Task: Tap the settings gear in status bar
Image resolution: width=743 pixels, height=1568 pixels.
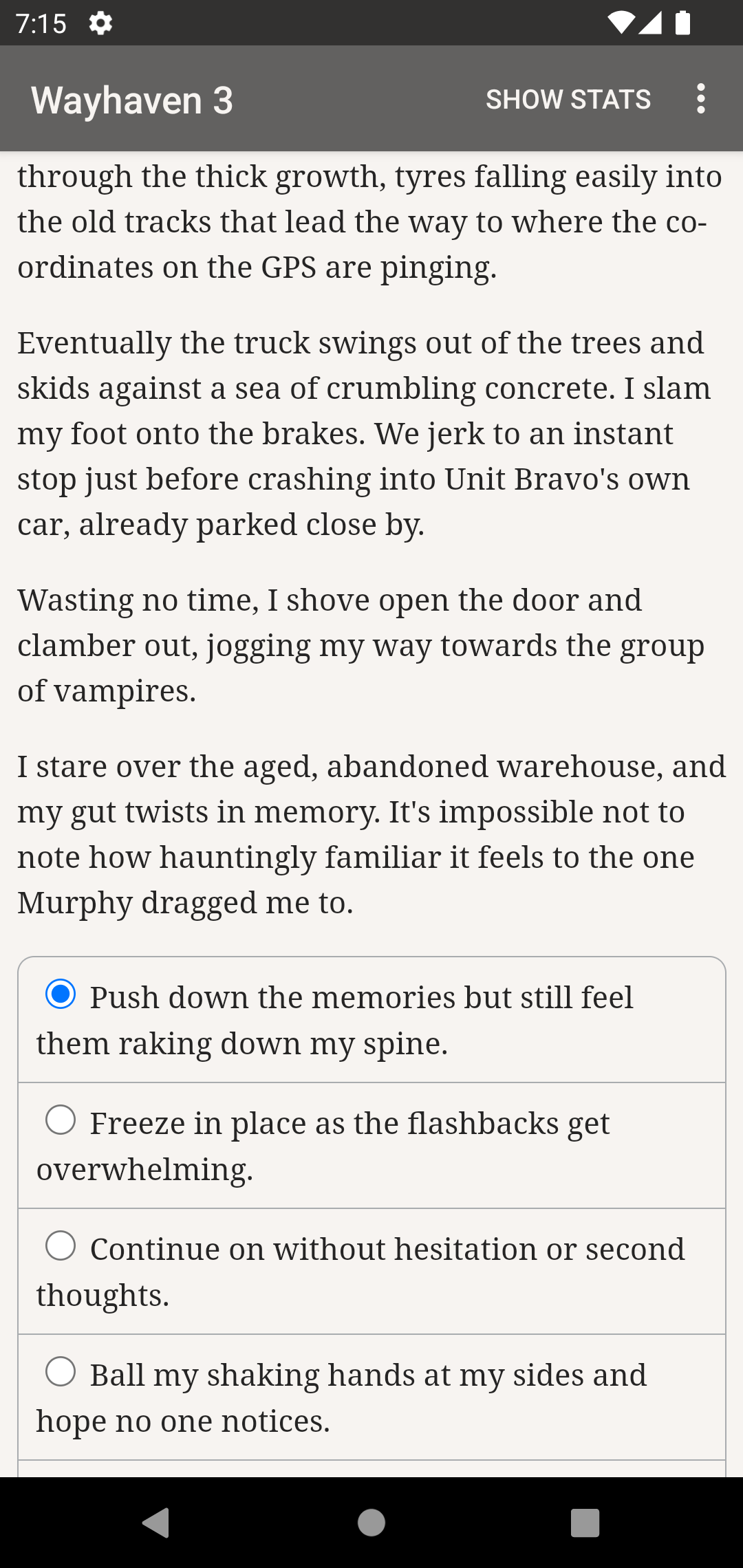Action: [100, 24]
